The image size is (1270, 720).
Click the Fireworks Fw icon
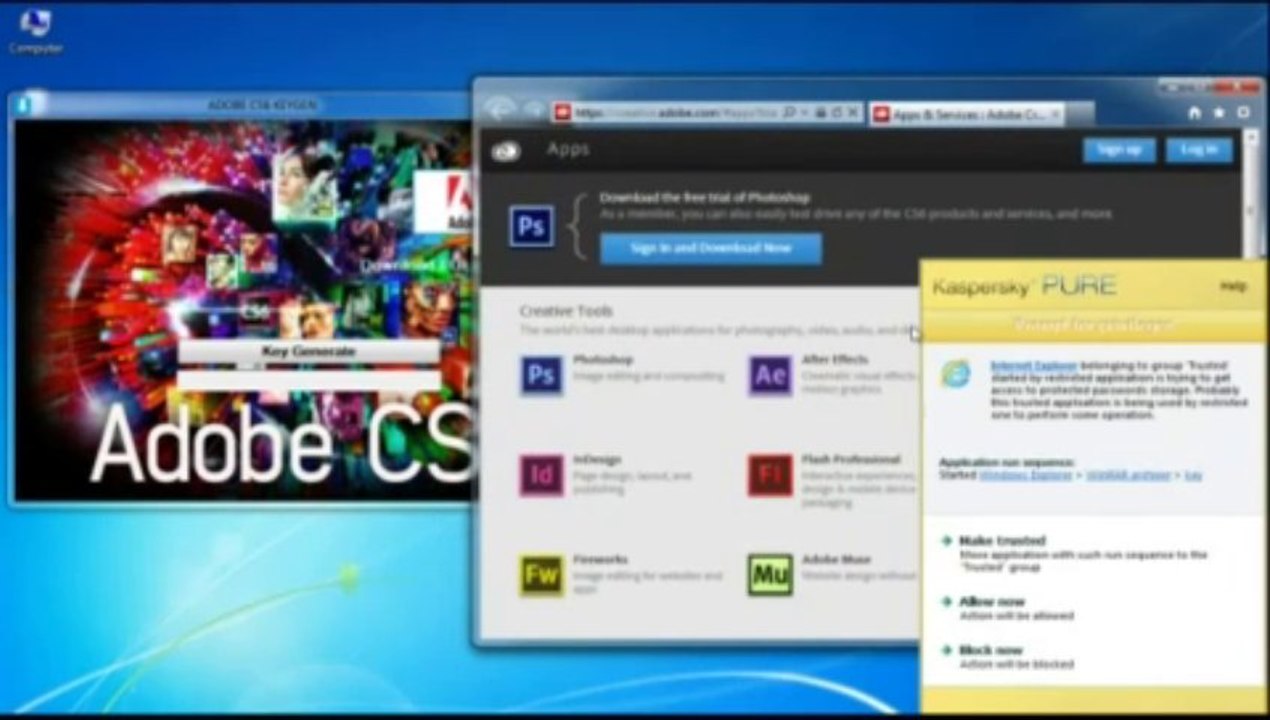541,575
